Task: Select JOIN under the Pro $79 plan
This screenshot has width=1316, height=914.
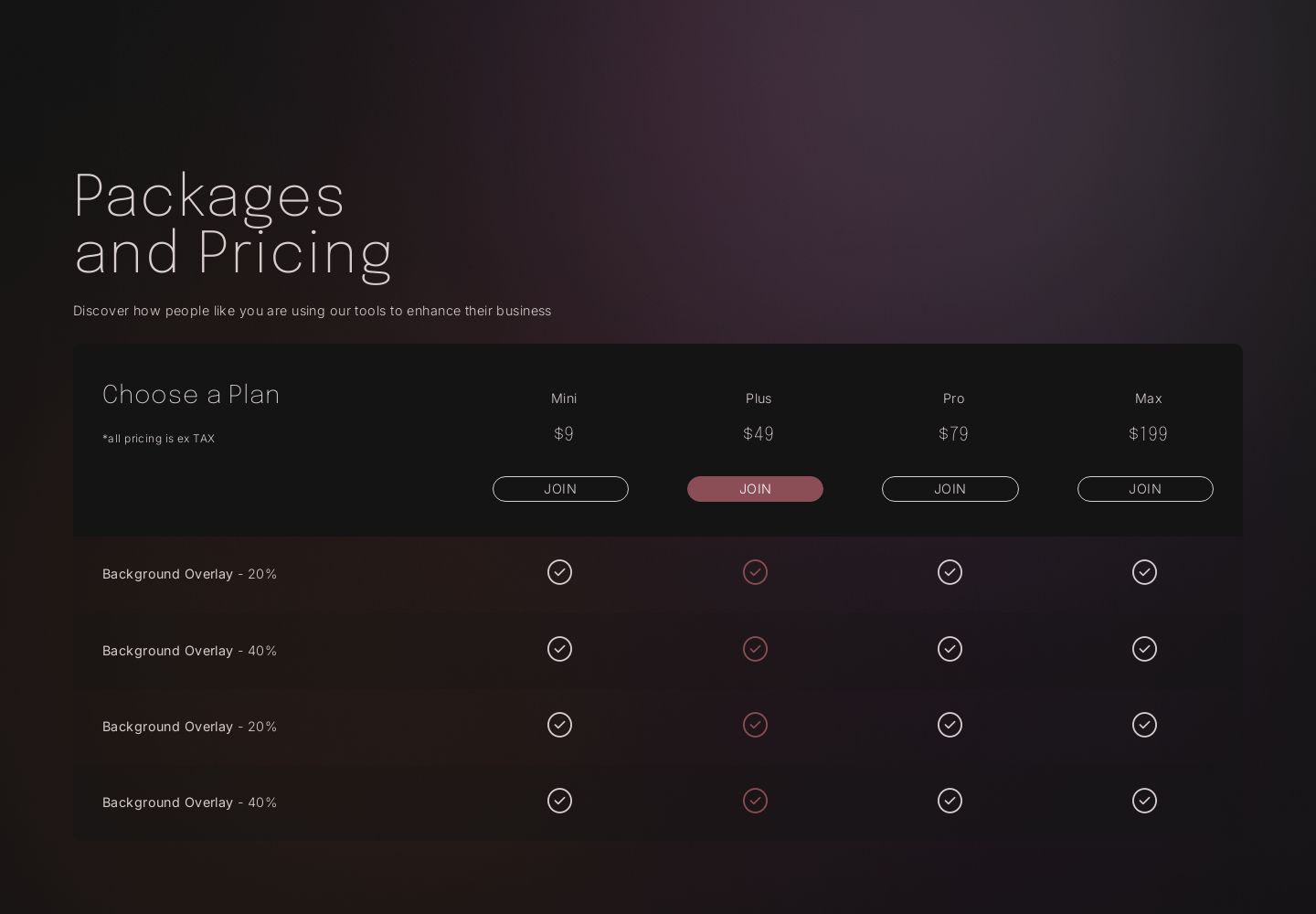Action: click(950, 489)
